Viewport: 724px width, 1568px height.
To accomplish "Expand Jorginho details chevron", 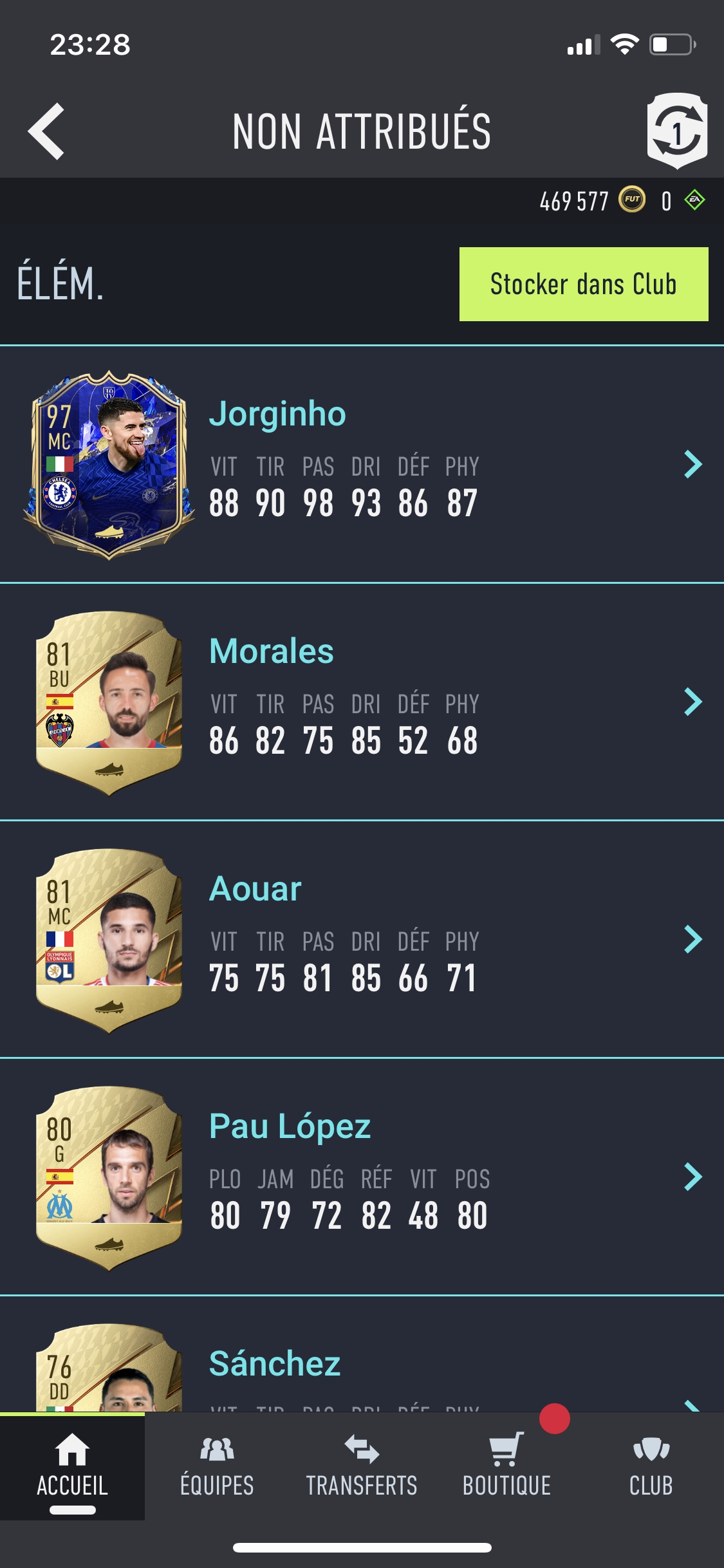I will [x=693, y=464].
